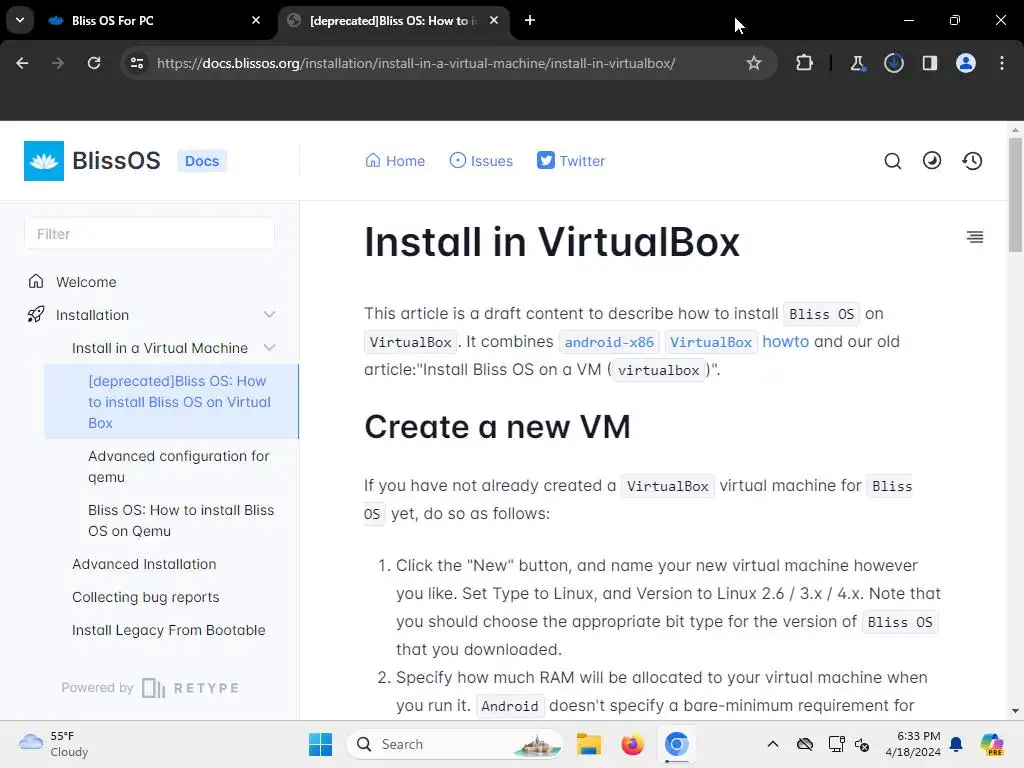The width and height of the screenshot is (1024, 768).
Task: Collapse Install in a Virtual Machine chevron
Action: click(x=269, y=347)
